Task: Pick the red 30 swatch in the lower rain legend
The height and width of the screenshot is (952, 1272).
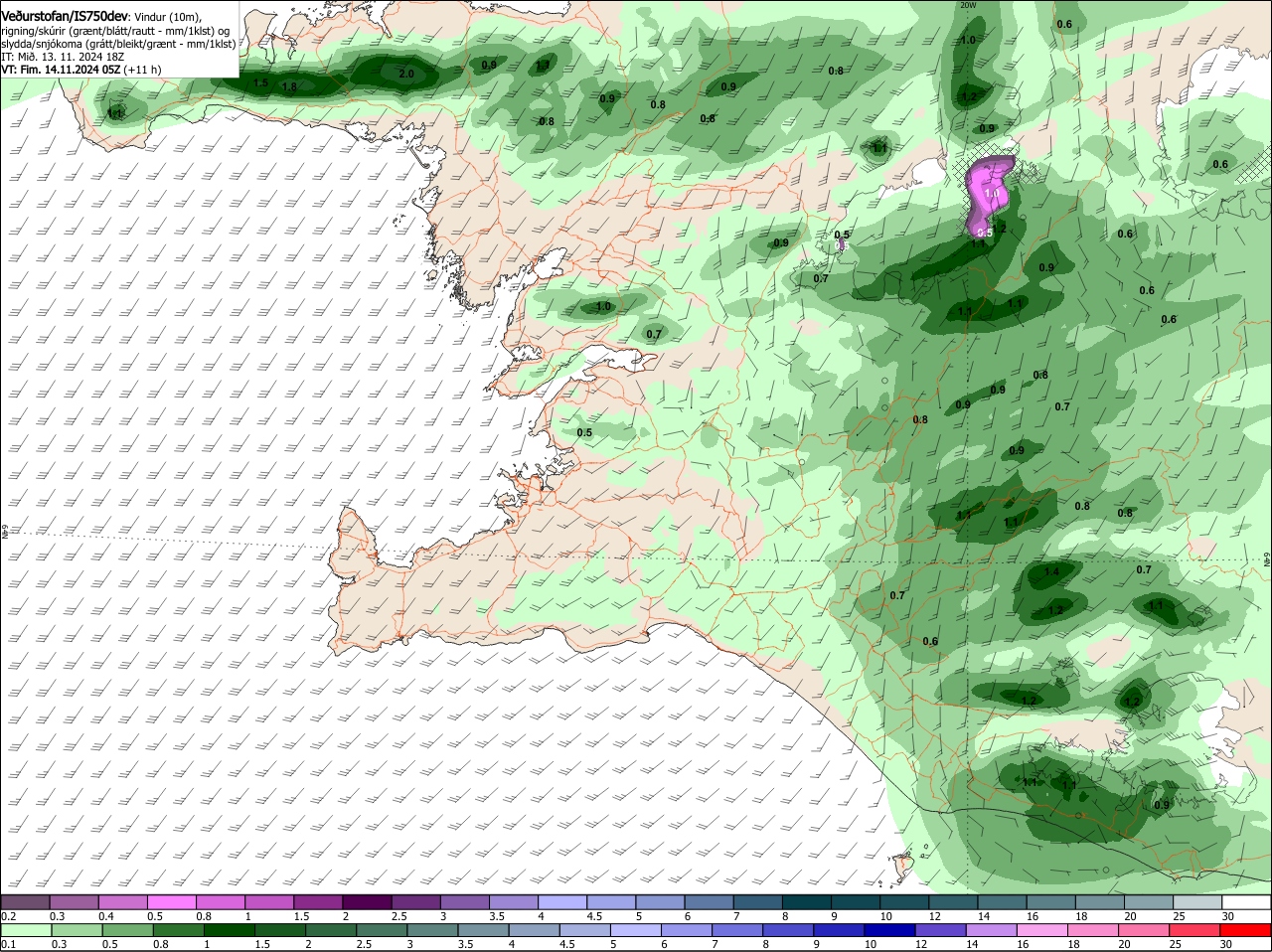Action: (x=1245, y=929)
